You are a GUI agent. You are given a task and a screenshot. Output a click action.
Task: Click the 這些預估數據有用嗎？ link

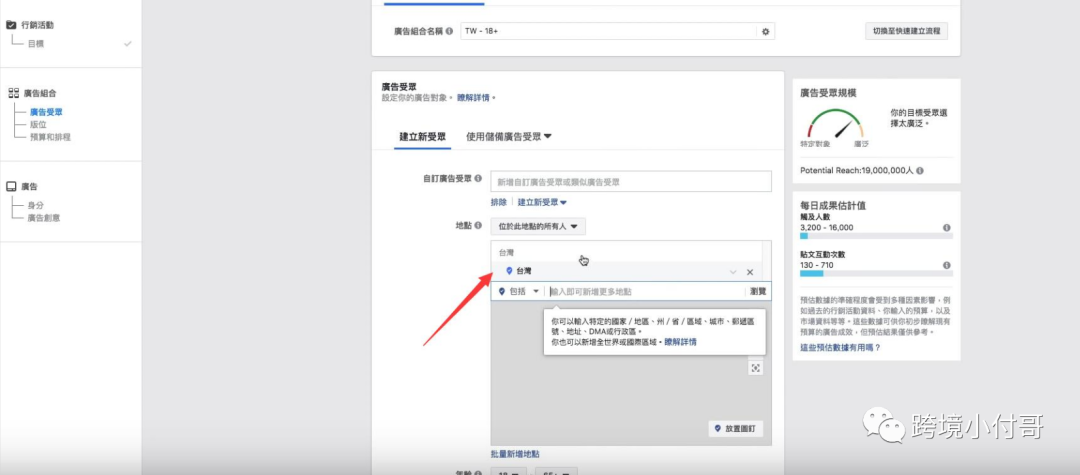[840, 348]
